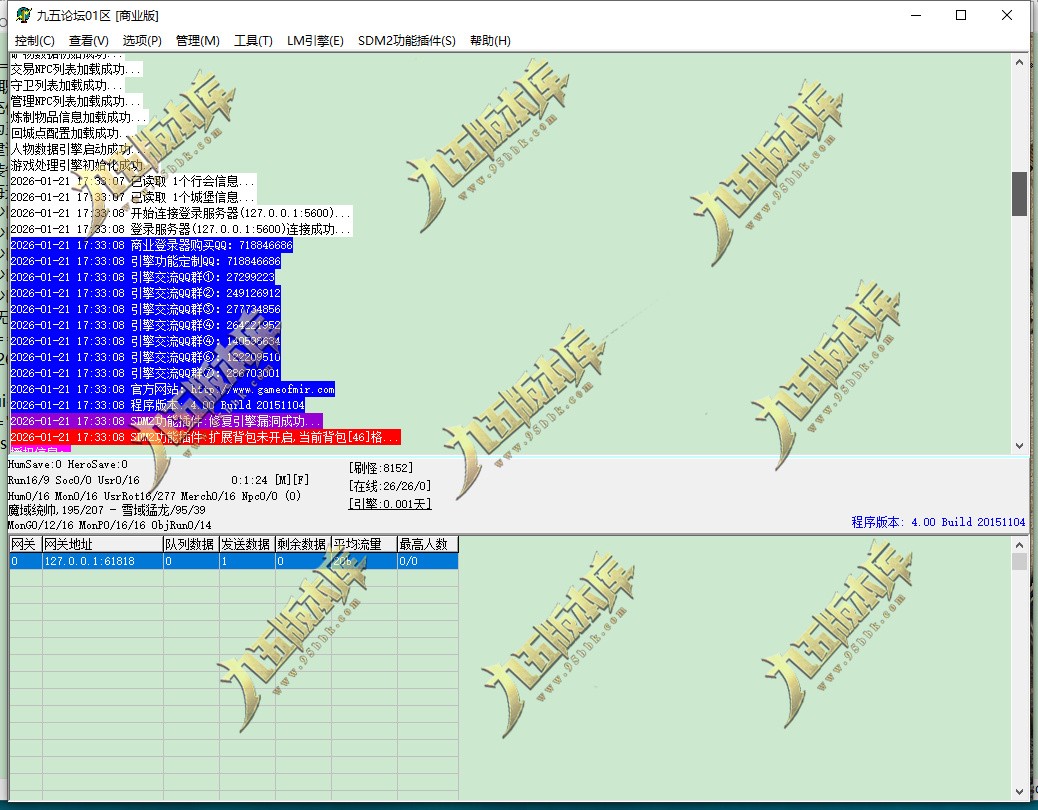Open the 查看(V) menu
Screen dimensions: 1038x810
(89, 41)
